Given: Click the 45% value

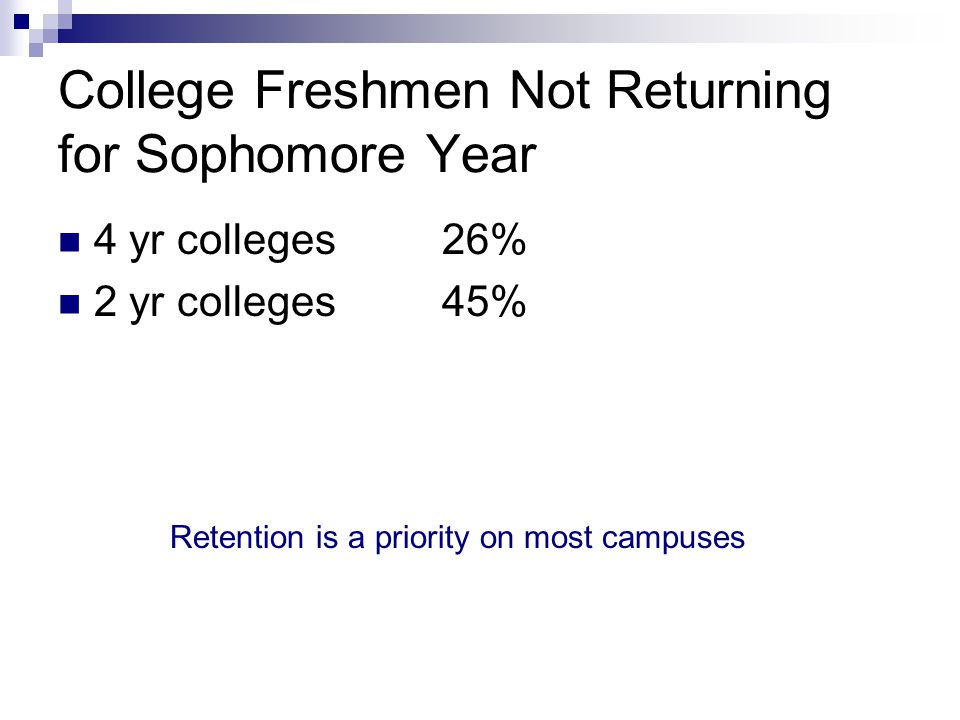Looking at the screenshot, I should (484, 301).
